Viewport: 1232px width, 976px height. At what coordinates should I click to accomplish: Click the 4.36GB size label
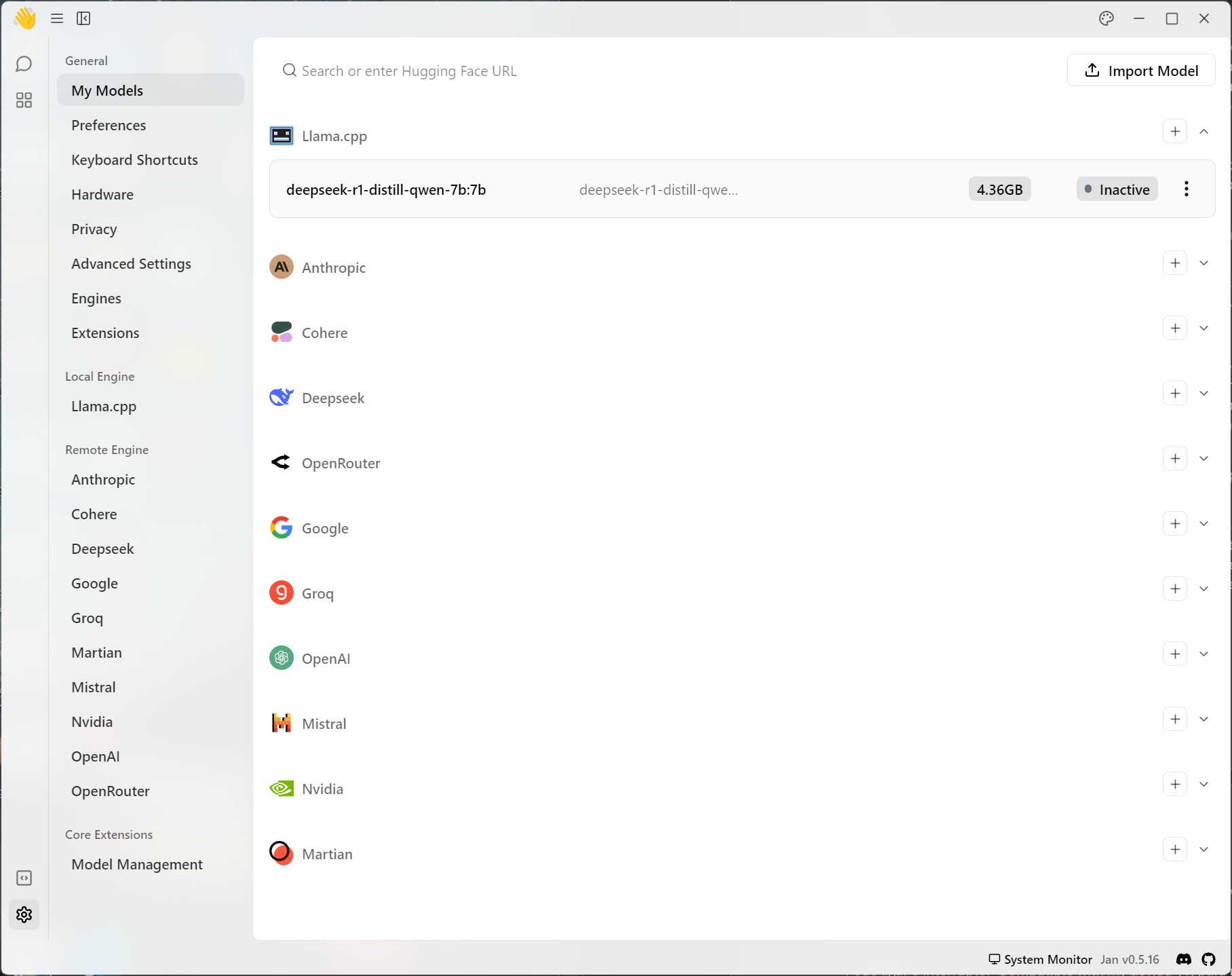(999, 189)
